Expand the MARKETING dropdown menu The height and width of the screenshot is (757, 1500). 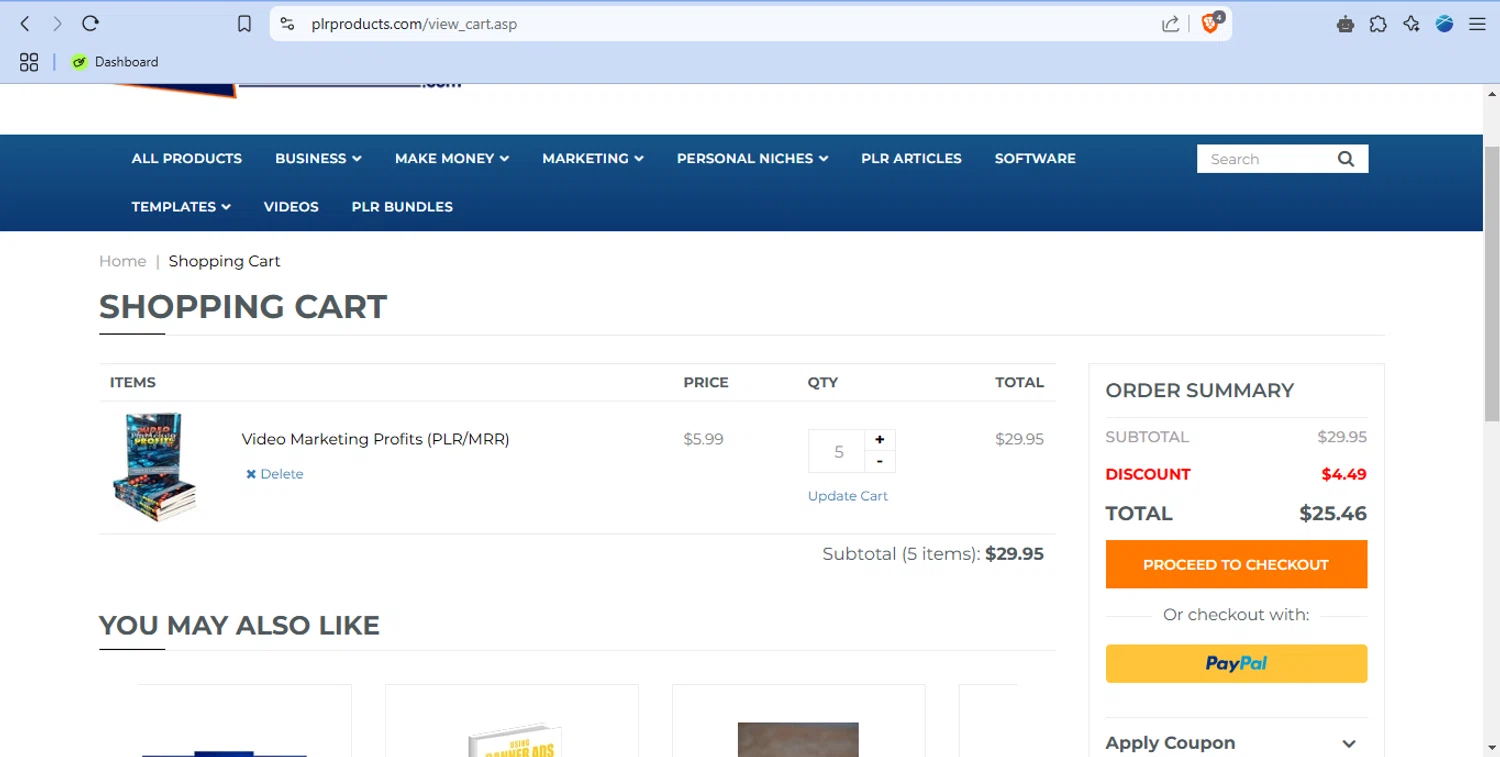click(x=593, y=158)
